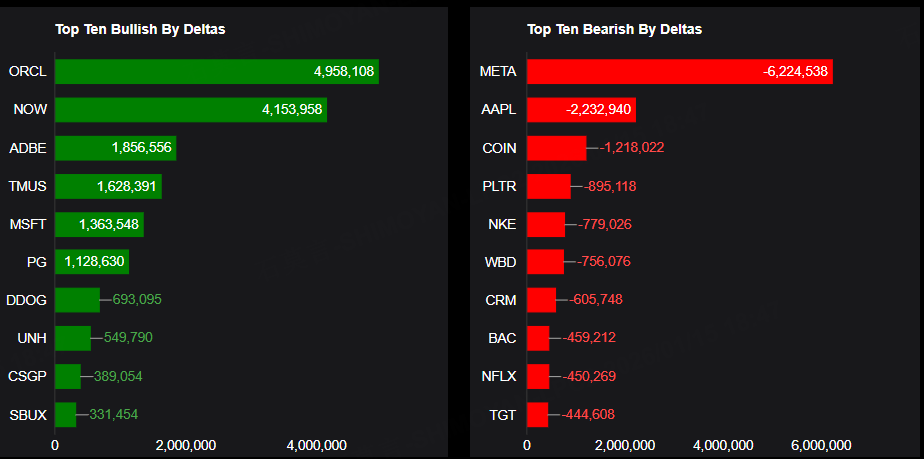Select the PG bar in bullish chart
Image resolution: width=924 pixels, height=459 pixels.
pos(91,262)
